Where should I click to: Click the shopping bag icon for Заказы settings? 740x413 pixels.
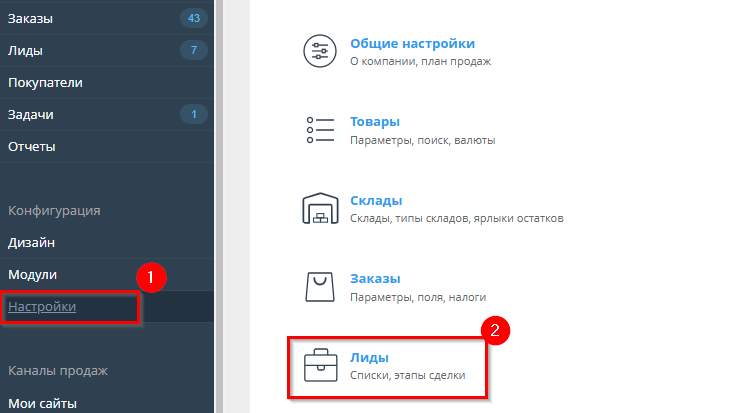point(321,288)
